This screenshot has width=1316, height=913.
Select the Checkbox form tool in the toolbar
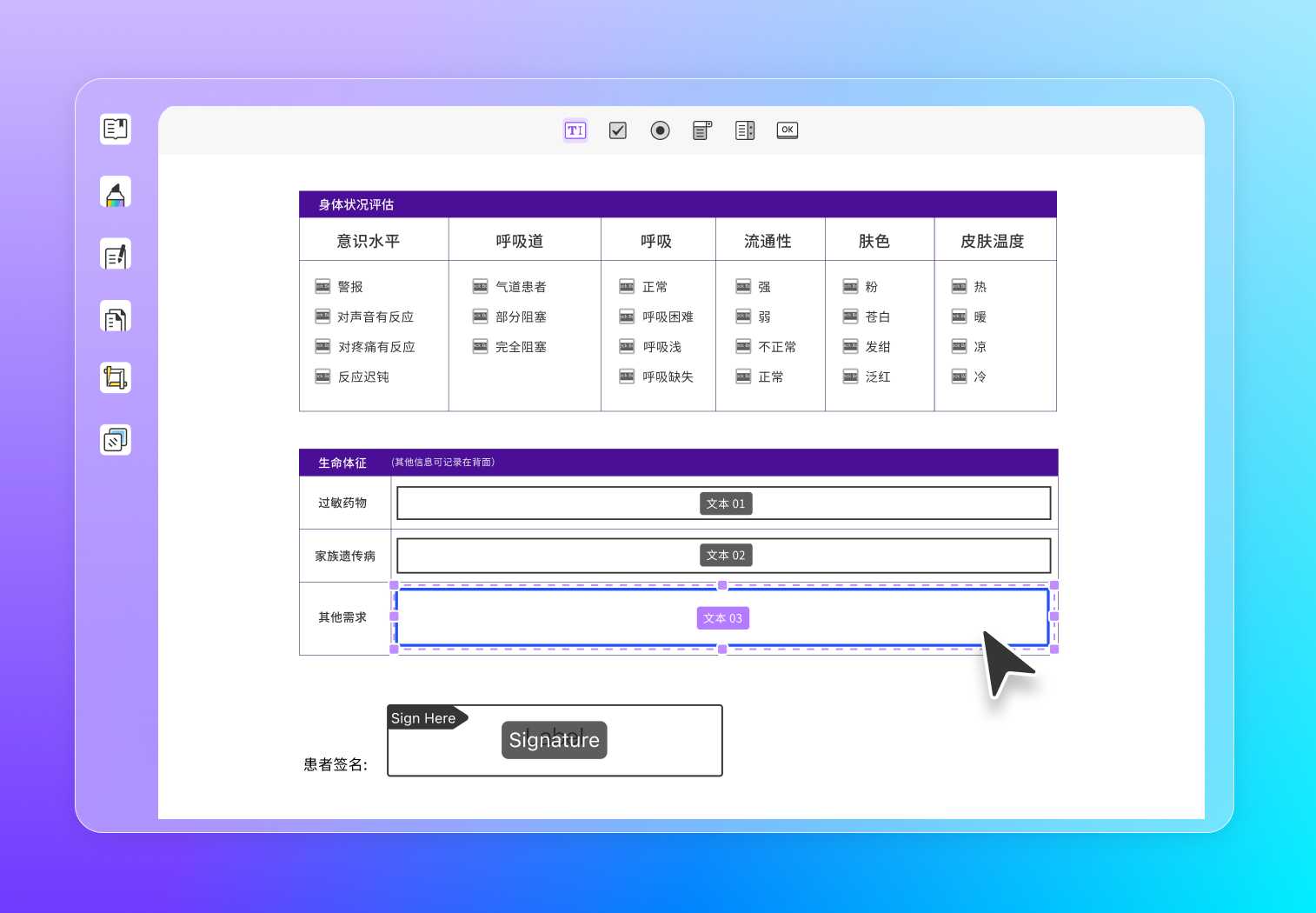618,130
